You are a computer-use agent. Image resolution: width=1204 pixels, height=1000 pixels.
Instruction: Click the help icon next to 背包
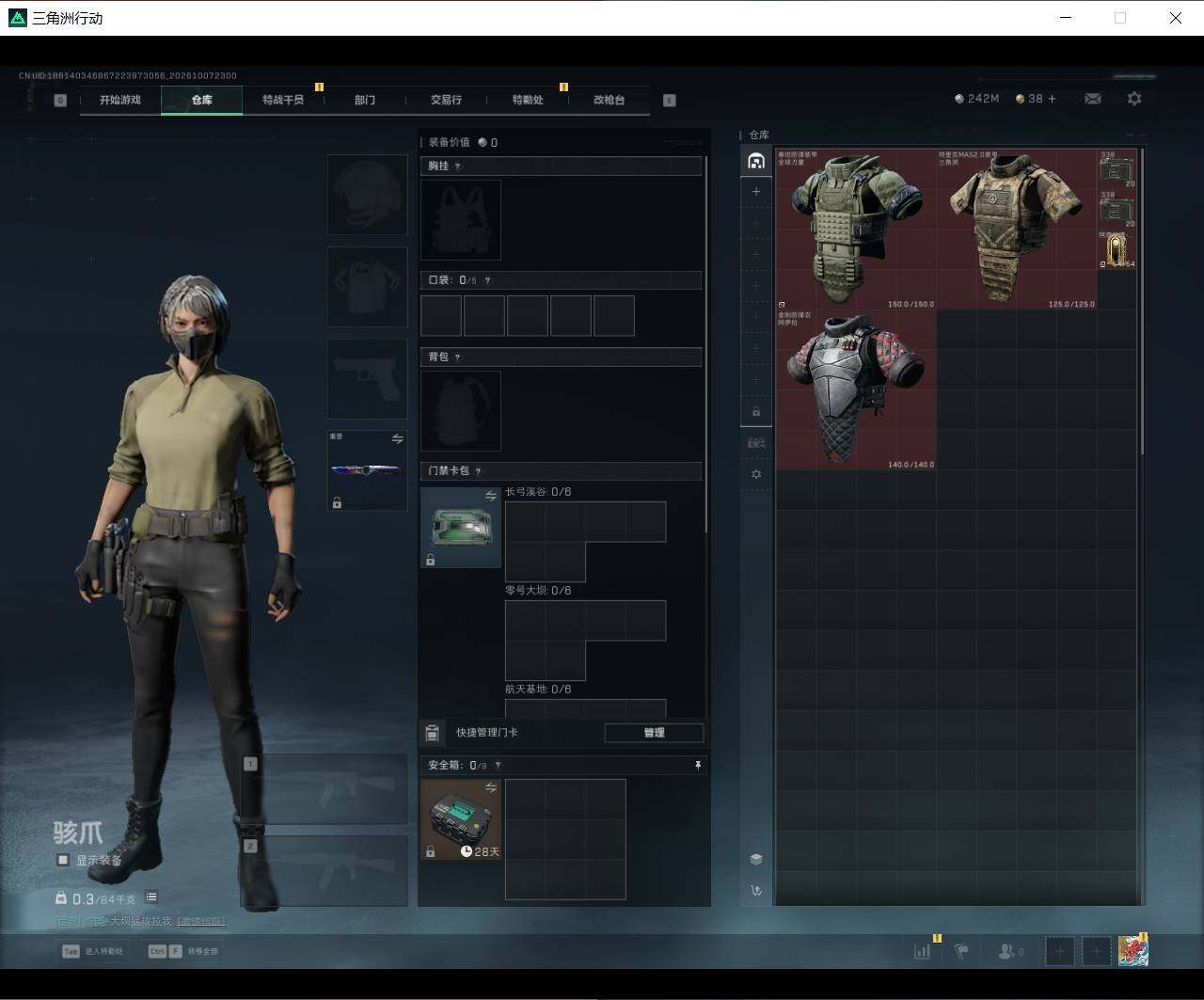(x=458, y=357)
